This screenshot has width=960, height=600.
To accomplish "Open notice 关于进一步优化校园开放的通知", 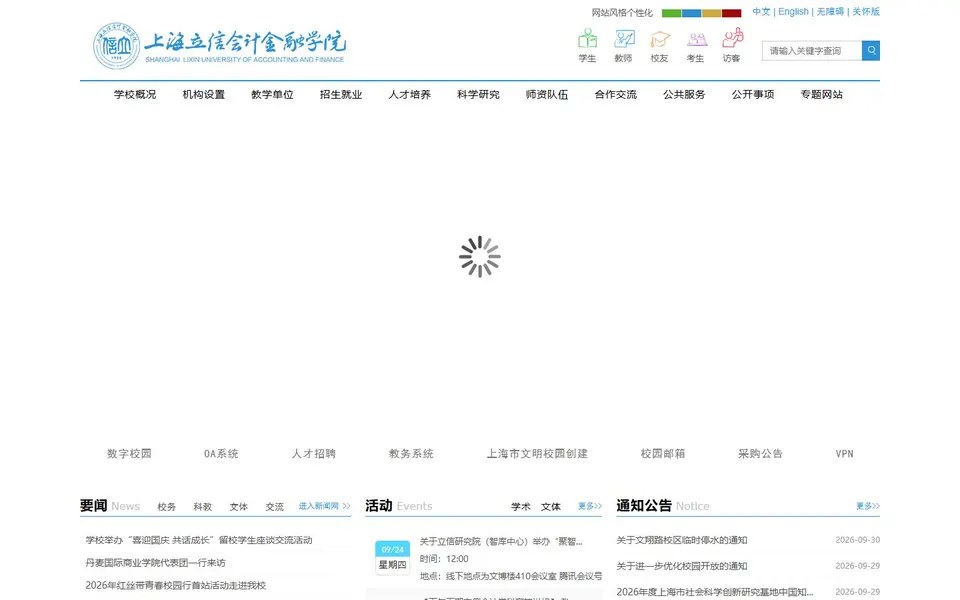I will click(681, 566).
